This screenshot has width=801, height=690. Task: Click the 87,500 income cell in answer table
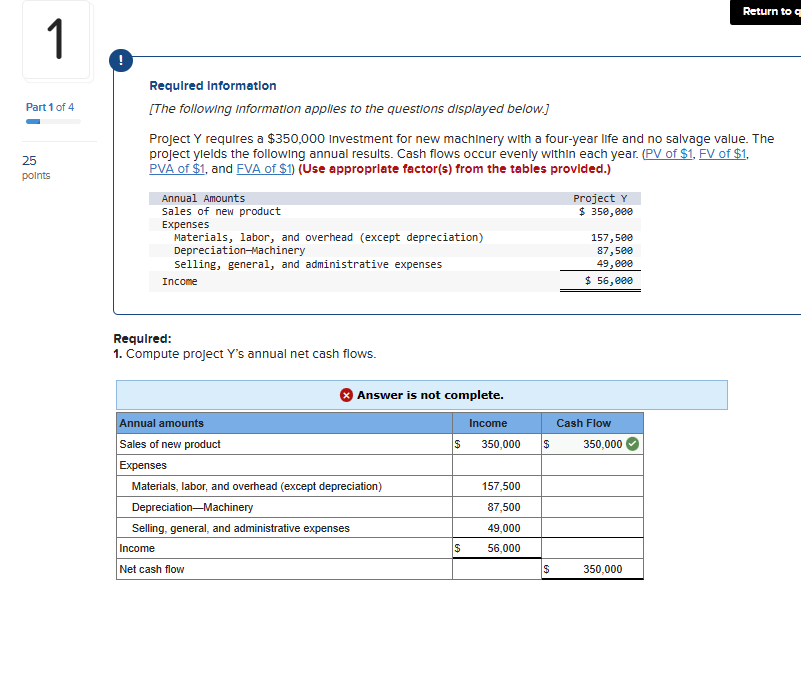click(497, 507)
